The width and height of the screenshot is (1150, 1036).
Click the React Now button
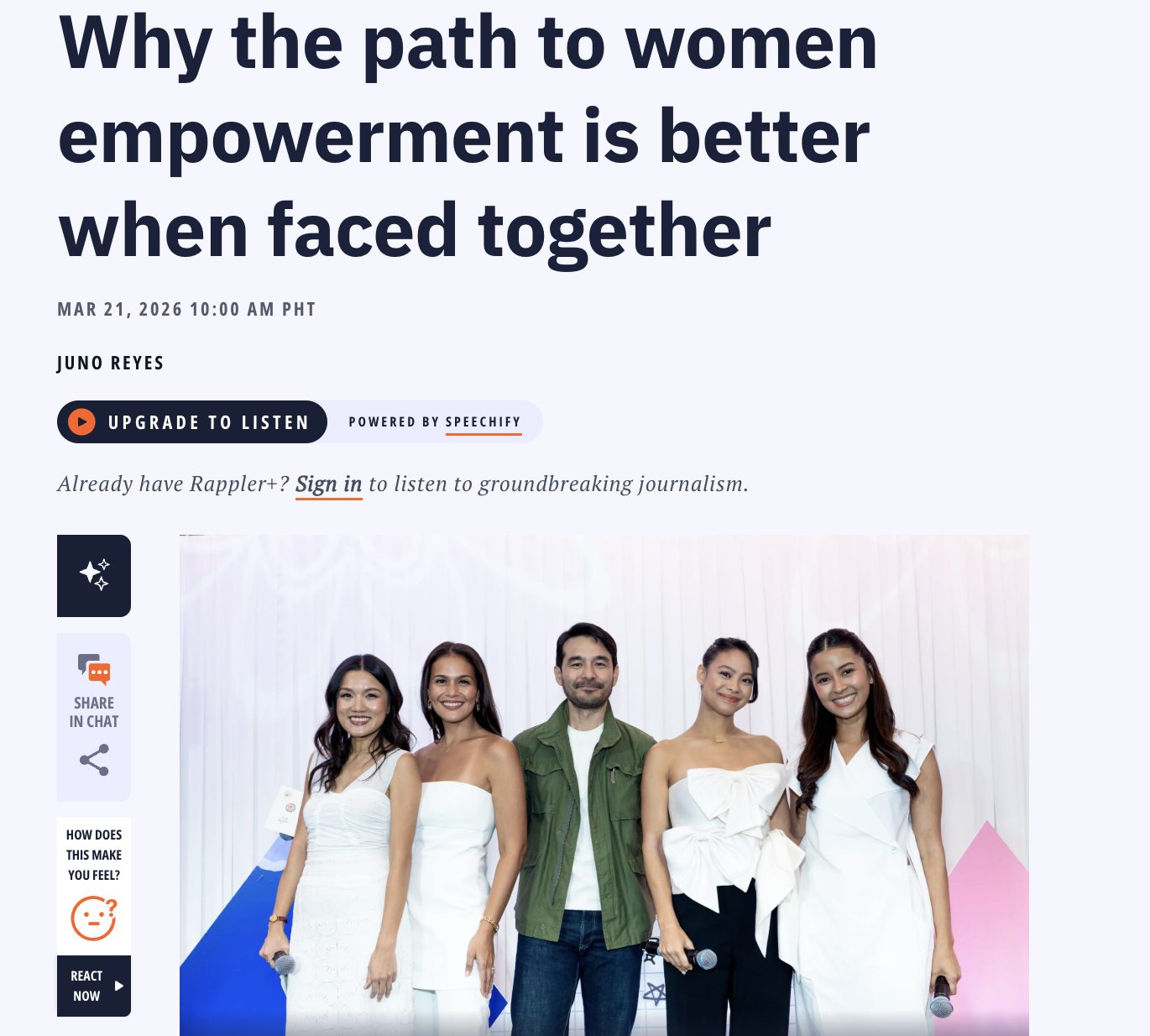tap(94, 986)
